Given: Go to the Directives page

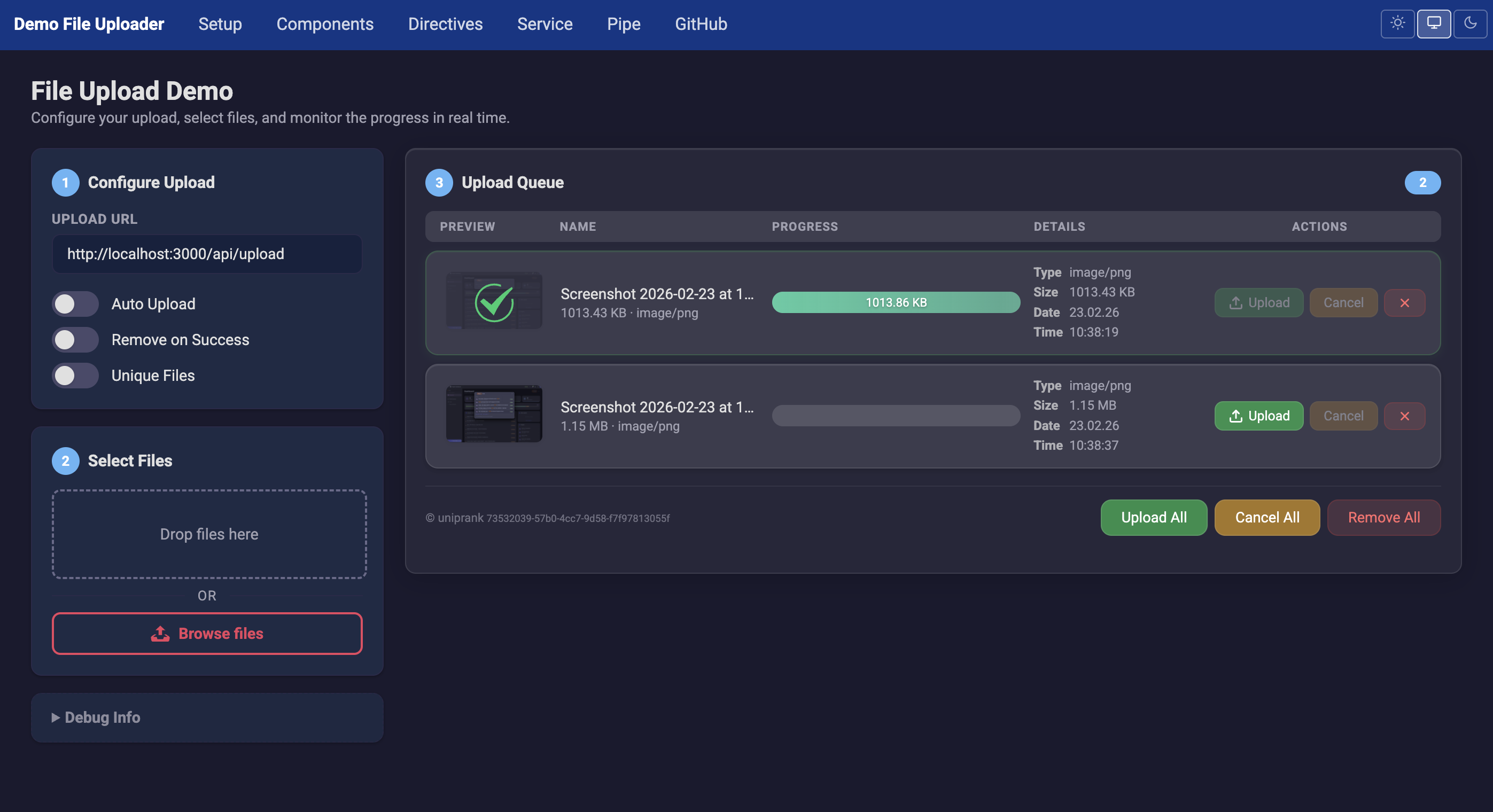Looking at the screenshot, I should point(445,24).
